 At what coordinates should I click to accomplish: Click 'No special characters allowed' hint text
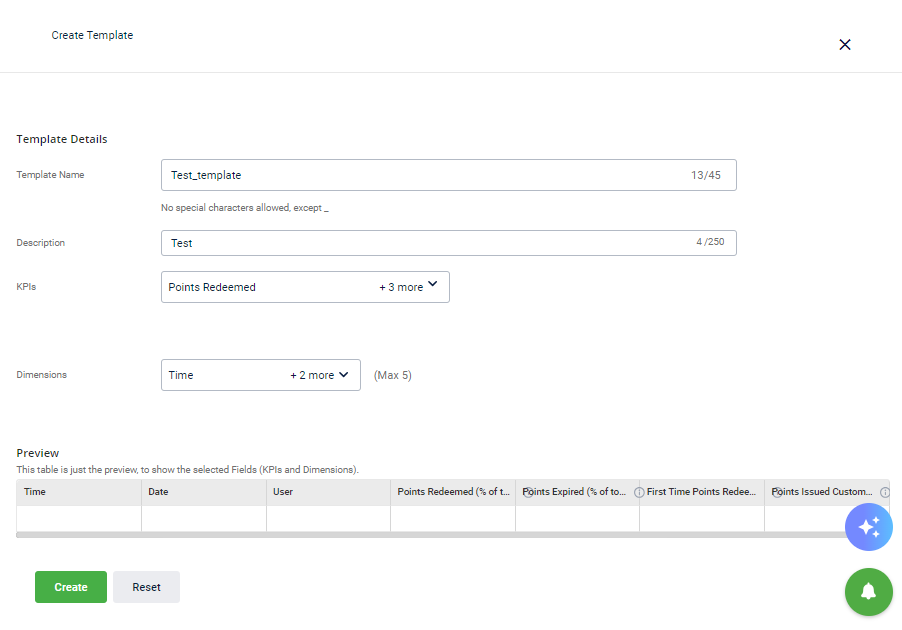point(244,208)
